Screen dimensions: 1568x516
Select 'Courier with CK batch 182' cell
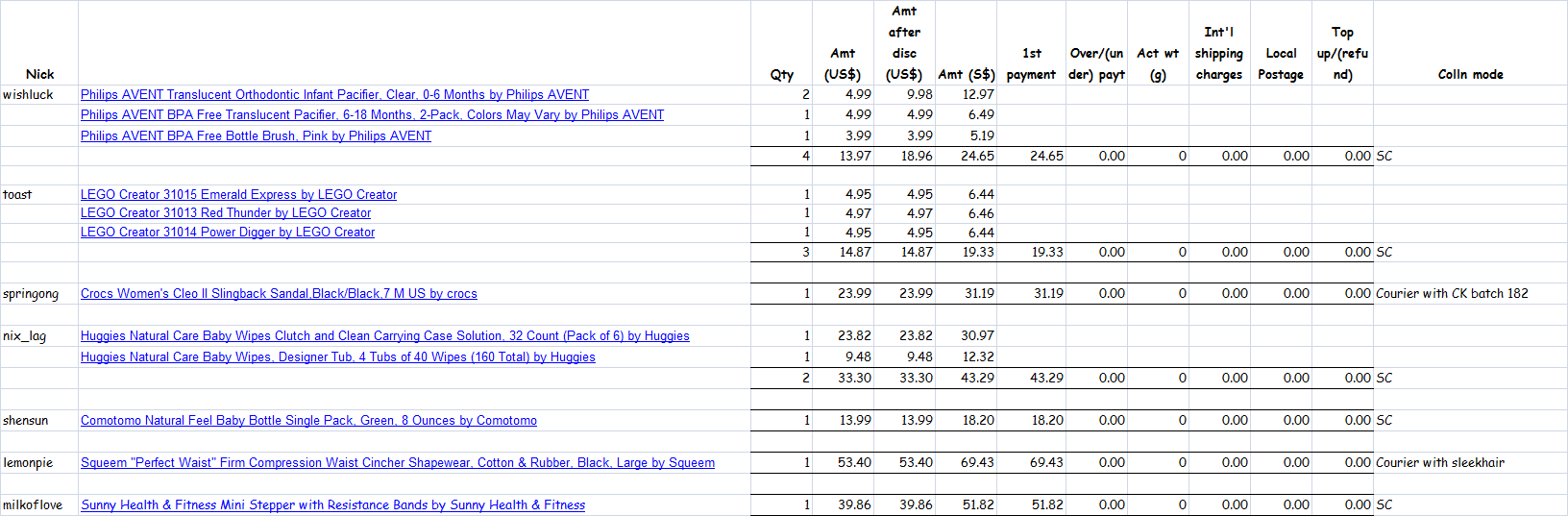(1470, 293)
